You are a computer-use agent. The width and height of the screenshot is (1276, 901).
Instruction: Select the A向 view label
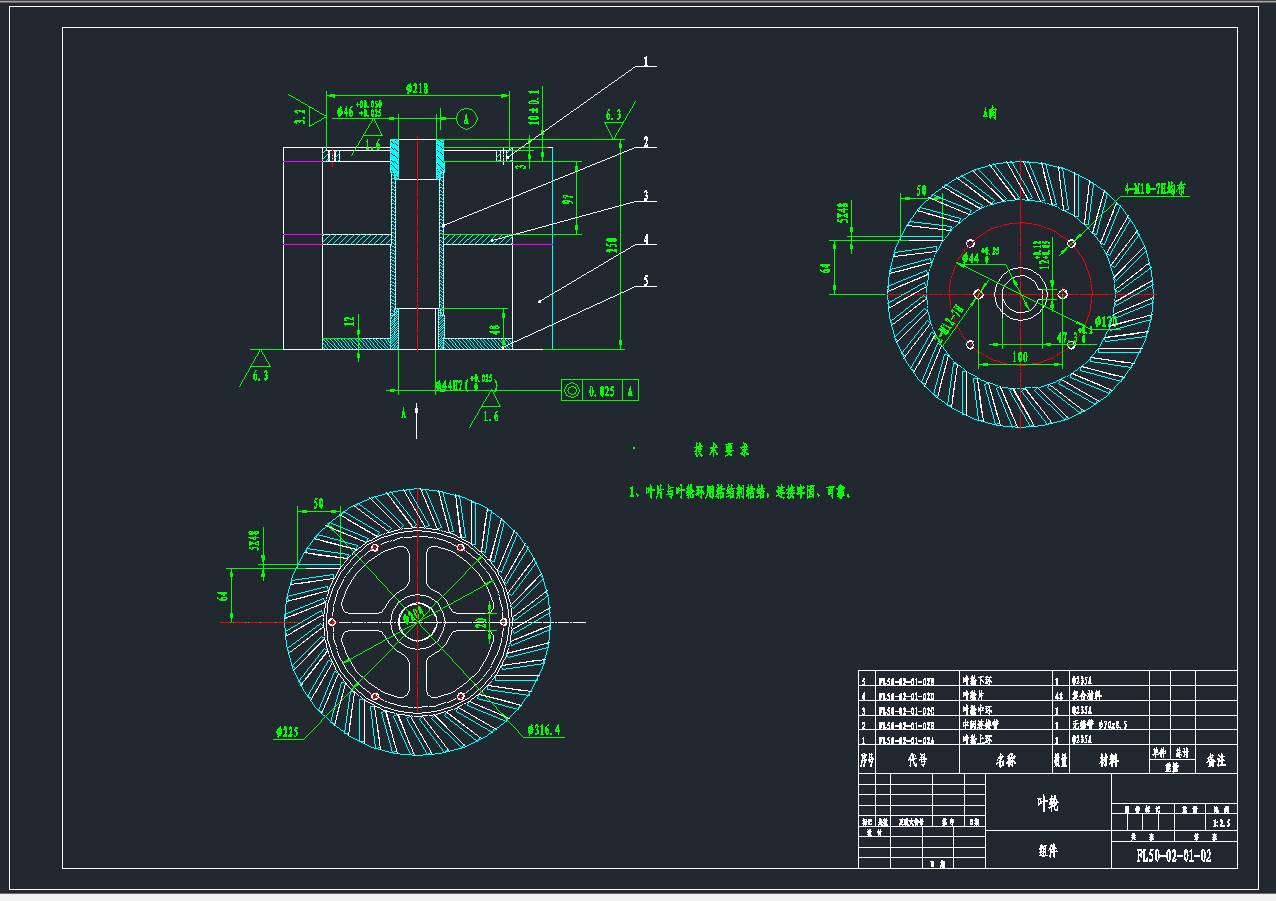989,115
